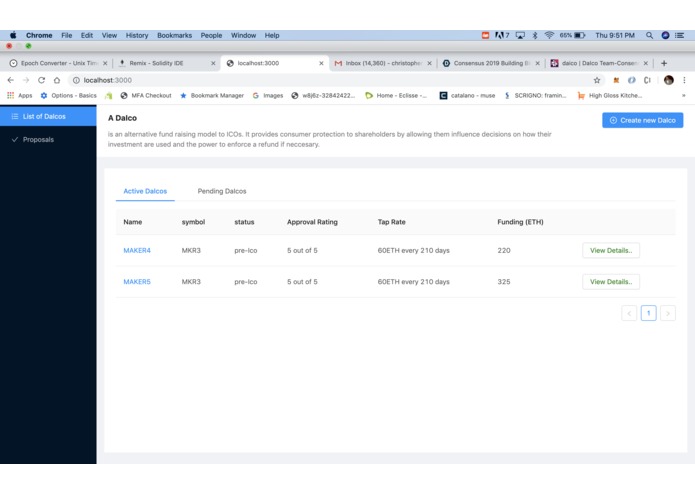Click the Apple menu icon
The height and width of the screenshot is (494, 695).
coord(13,35)
